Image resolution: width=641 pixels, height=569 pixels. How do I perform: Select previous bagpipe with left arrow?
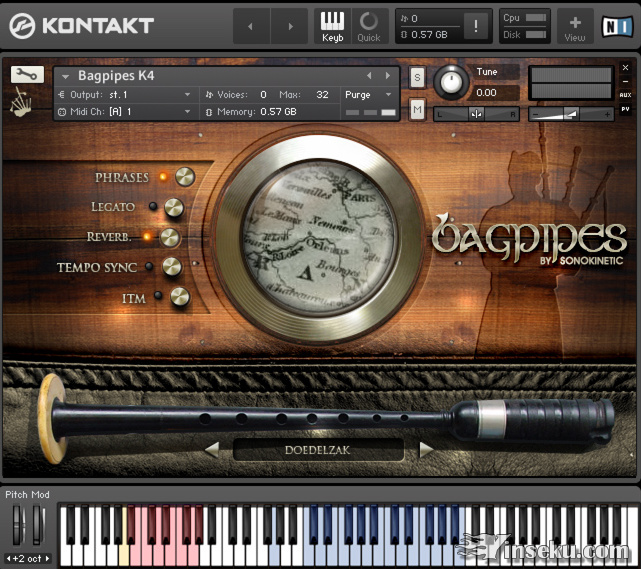pyautogui.click(x=211, y=450)
